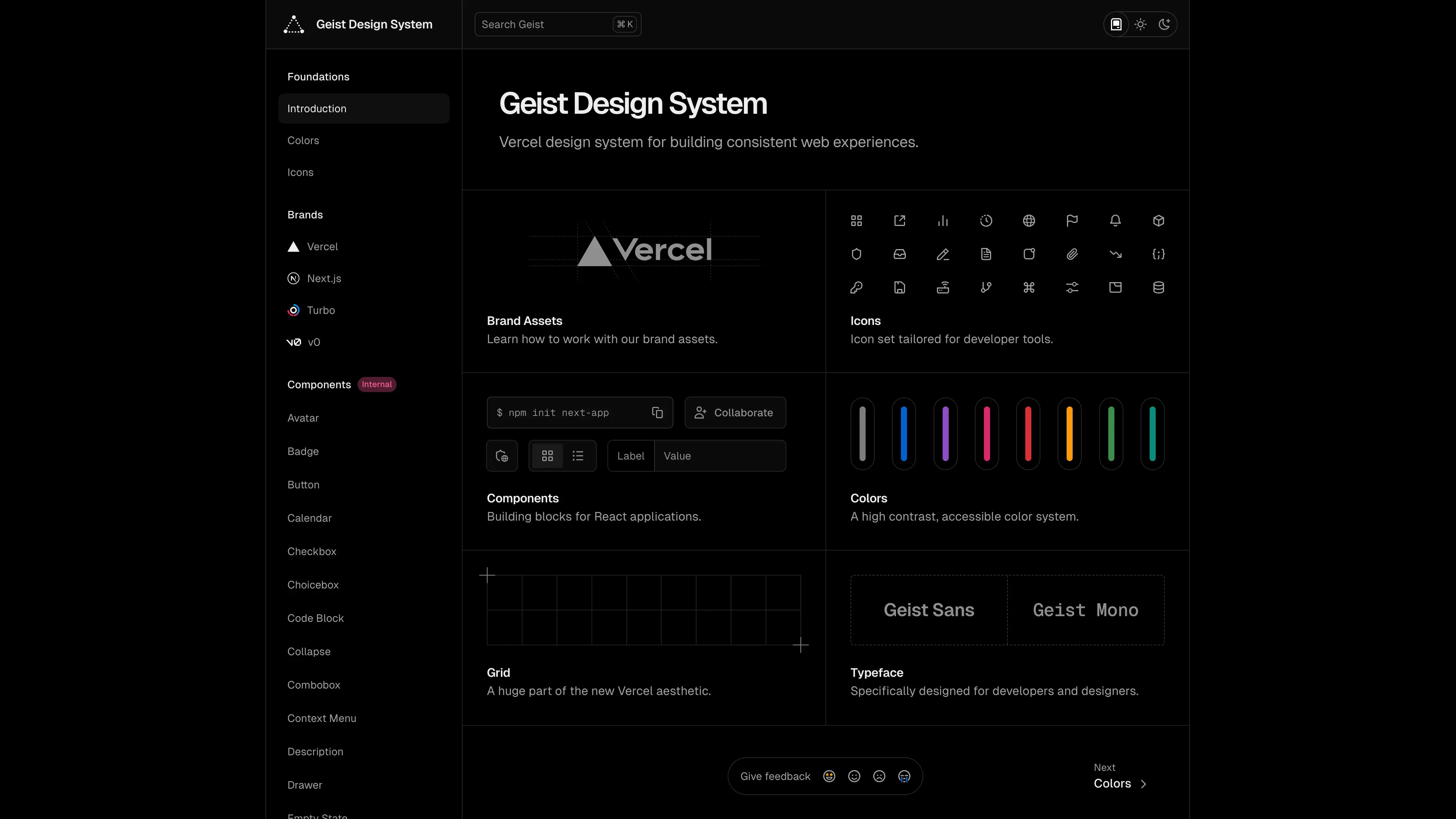Click the git branch icon
Viewport: 1456px width, 819px height.
pyautogui.click(x=986, y=287)
